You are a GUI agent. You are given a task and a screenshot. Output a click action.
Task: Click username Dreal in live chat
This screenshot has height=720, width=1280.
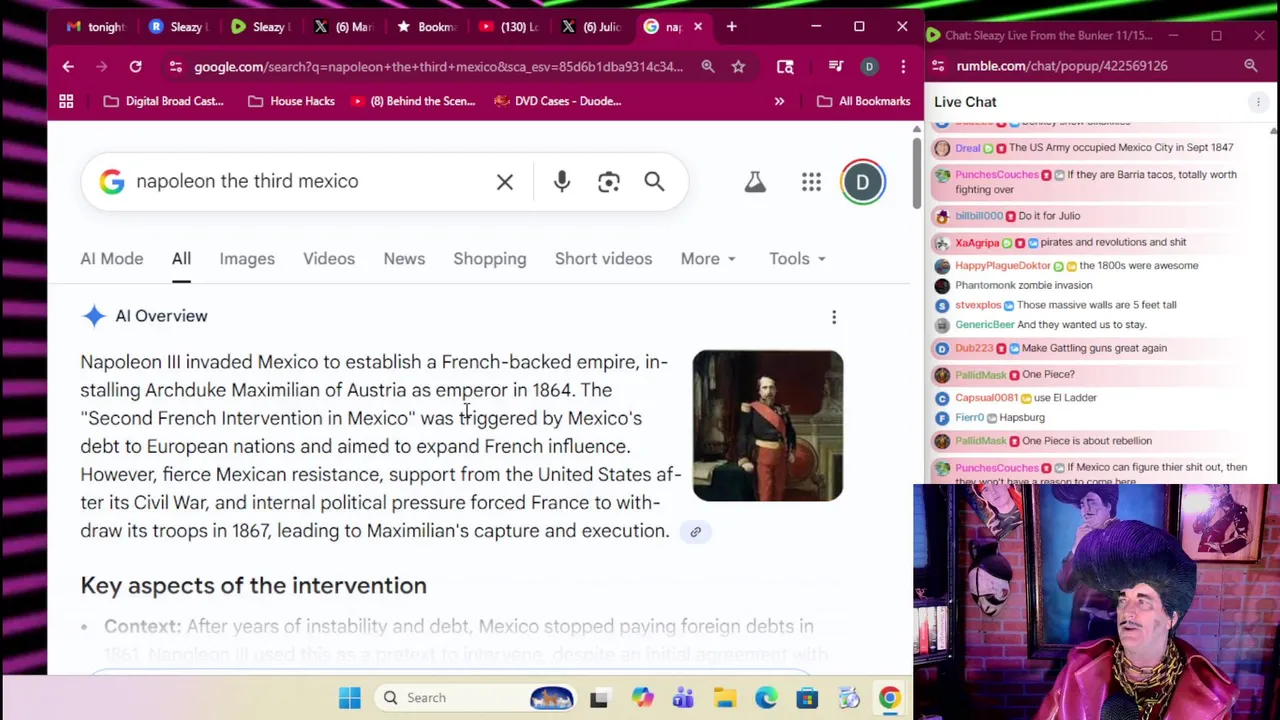pyautogui.click(x=968, y=148)
